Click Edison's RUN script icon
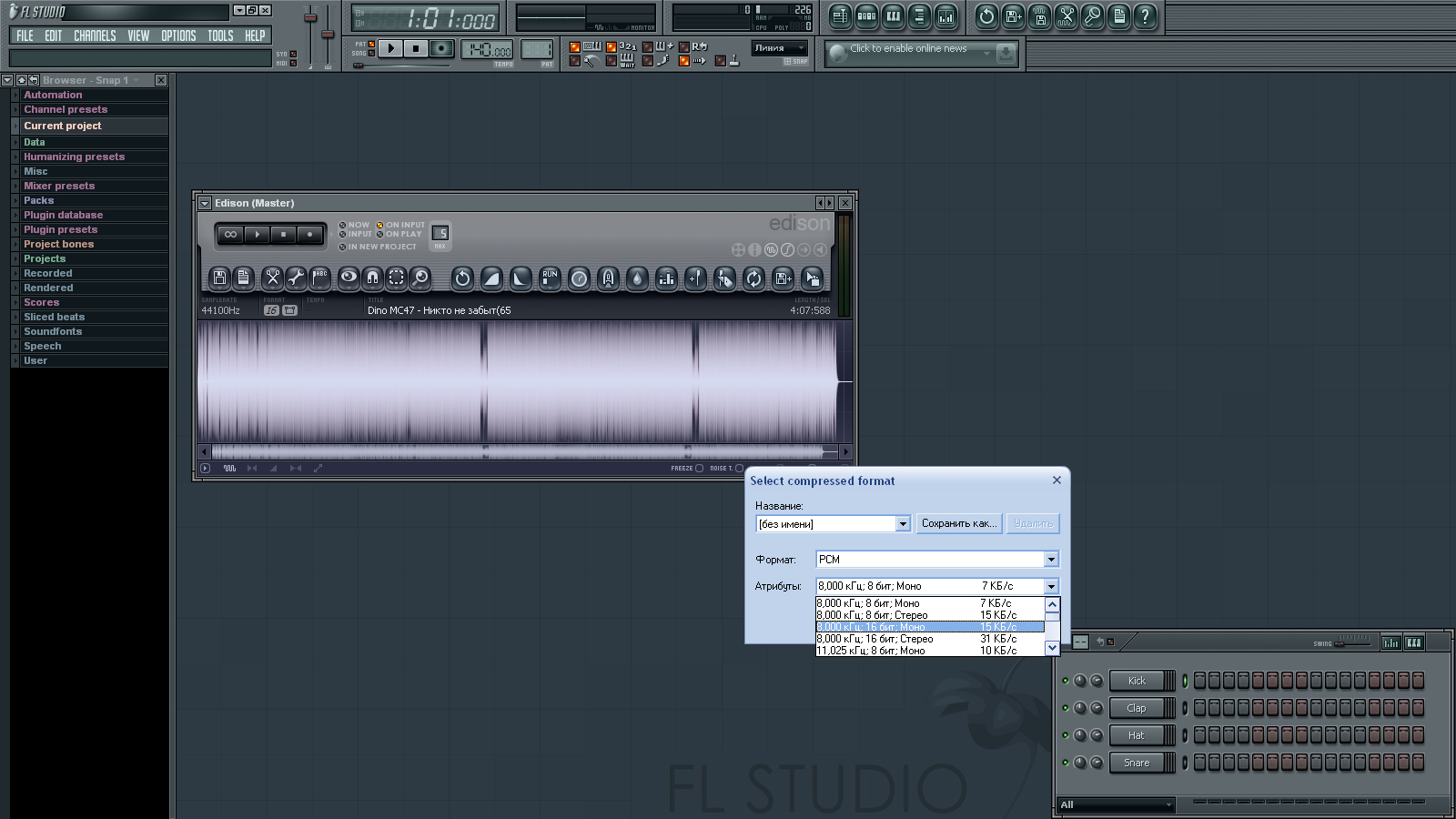 point(550,278)
